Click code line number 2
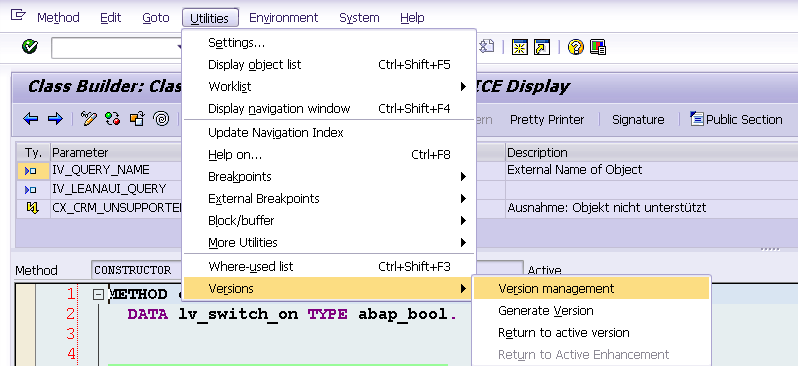 pyautogui.click(x=70, y=314)
